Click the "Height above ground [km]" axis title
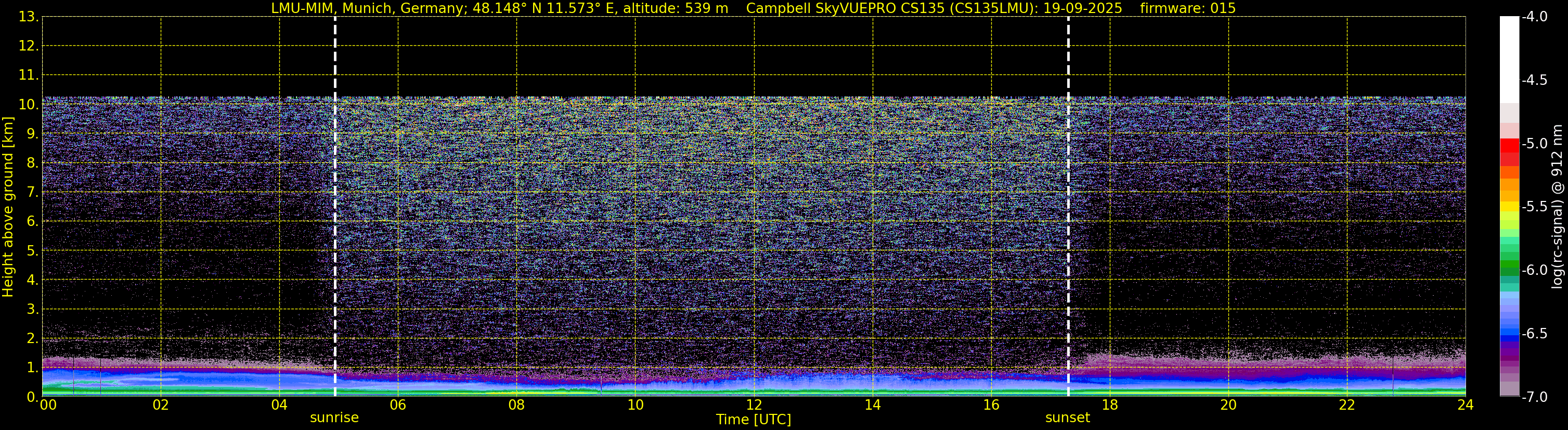1568x430 pixels. [8, 207]
